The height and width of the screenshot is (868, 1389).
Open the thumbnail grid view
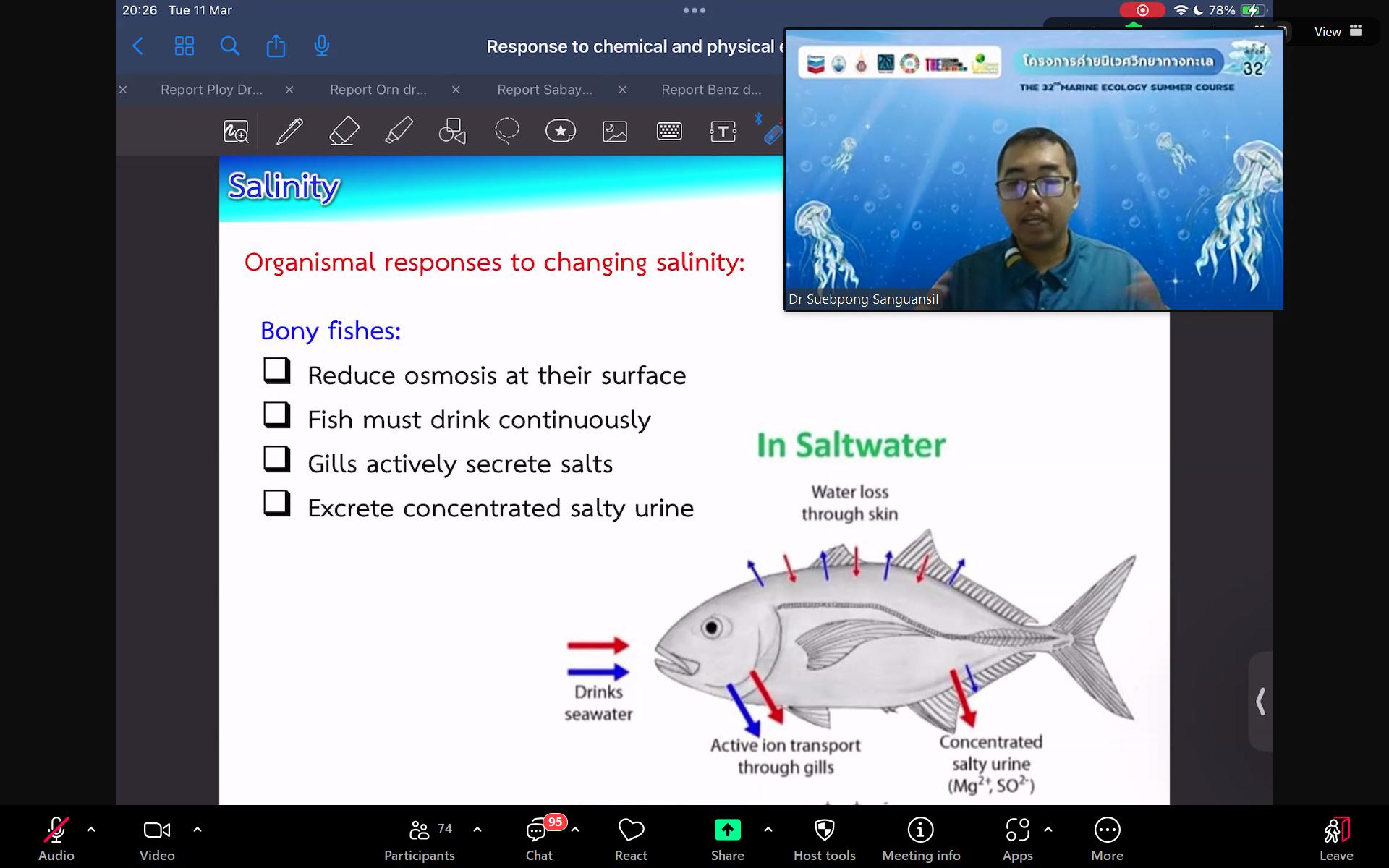tap(184, 46)
